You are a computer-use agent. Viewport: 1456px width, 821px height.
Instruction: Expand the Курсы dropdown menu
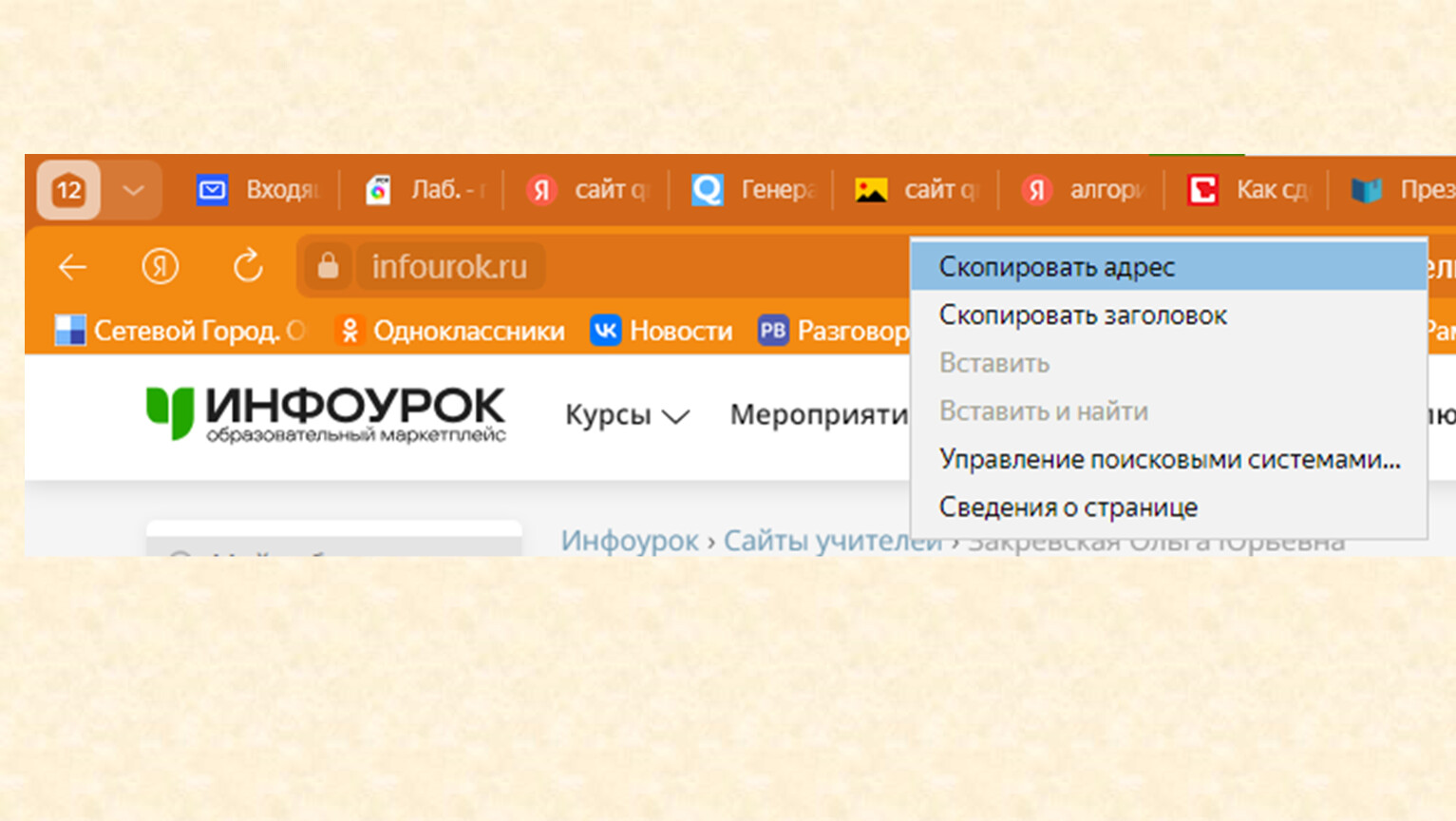(x=626, y=415)
